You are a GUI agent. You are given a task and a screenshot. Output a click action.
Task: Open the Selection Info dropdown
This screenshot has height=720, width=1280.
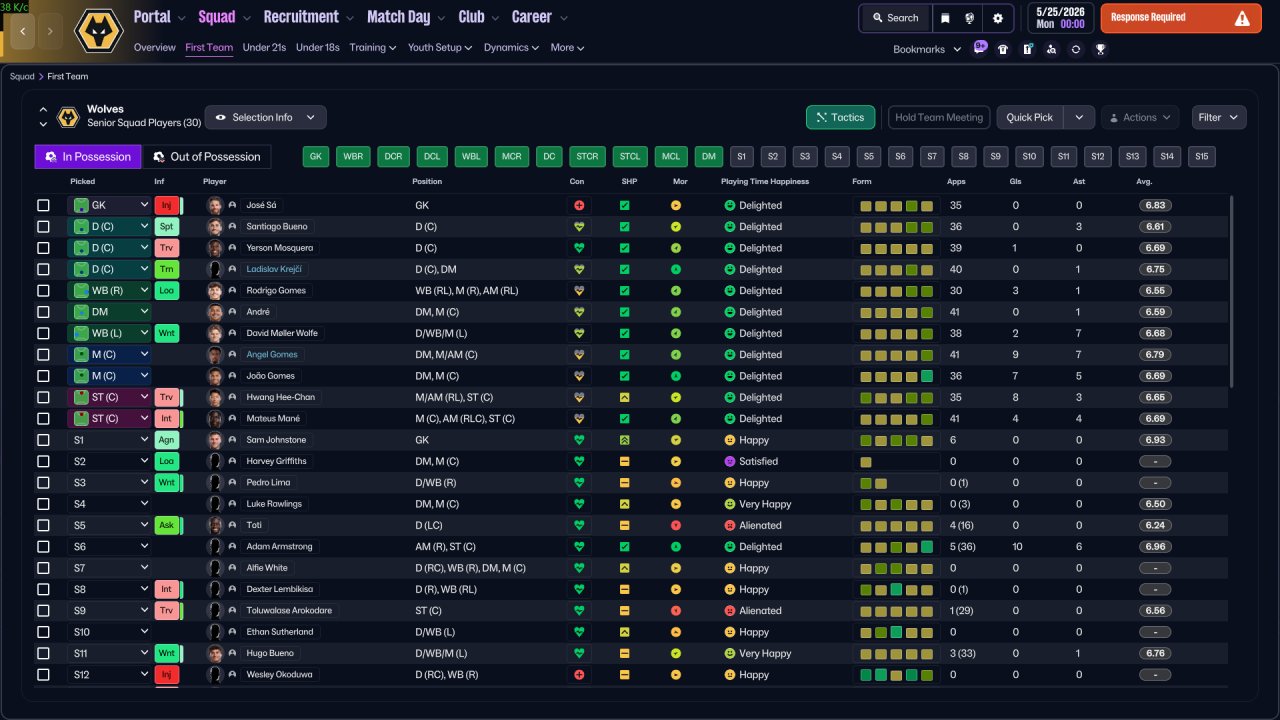point(265,117)
